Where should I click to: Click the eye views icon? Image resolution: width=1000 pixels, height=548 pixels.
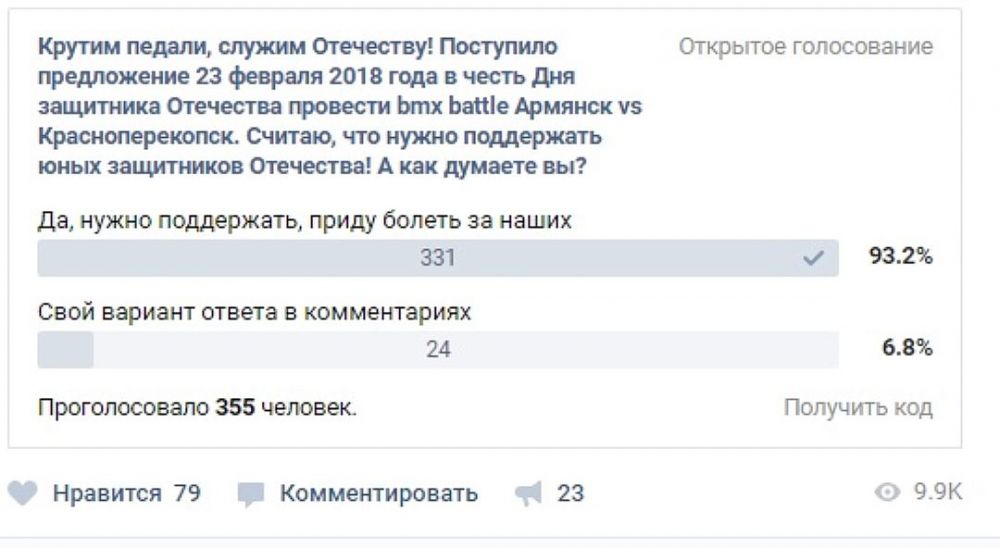887,492
